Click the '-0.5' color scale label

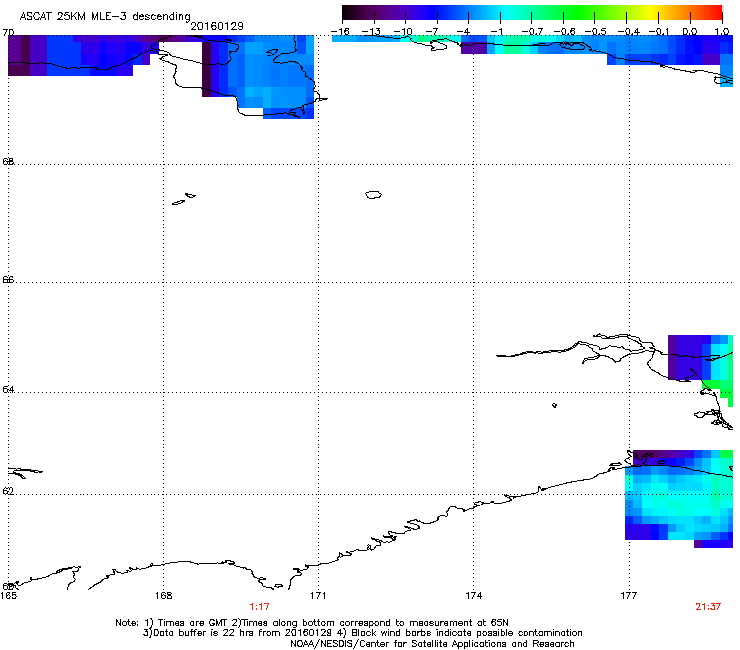click(x=596, y=32)
